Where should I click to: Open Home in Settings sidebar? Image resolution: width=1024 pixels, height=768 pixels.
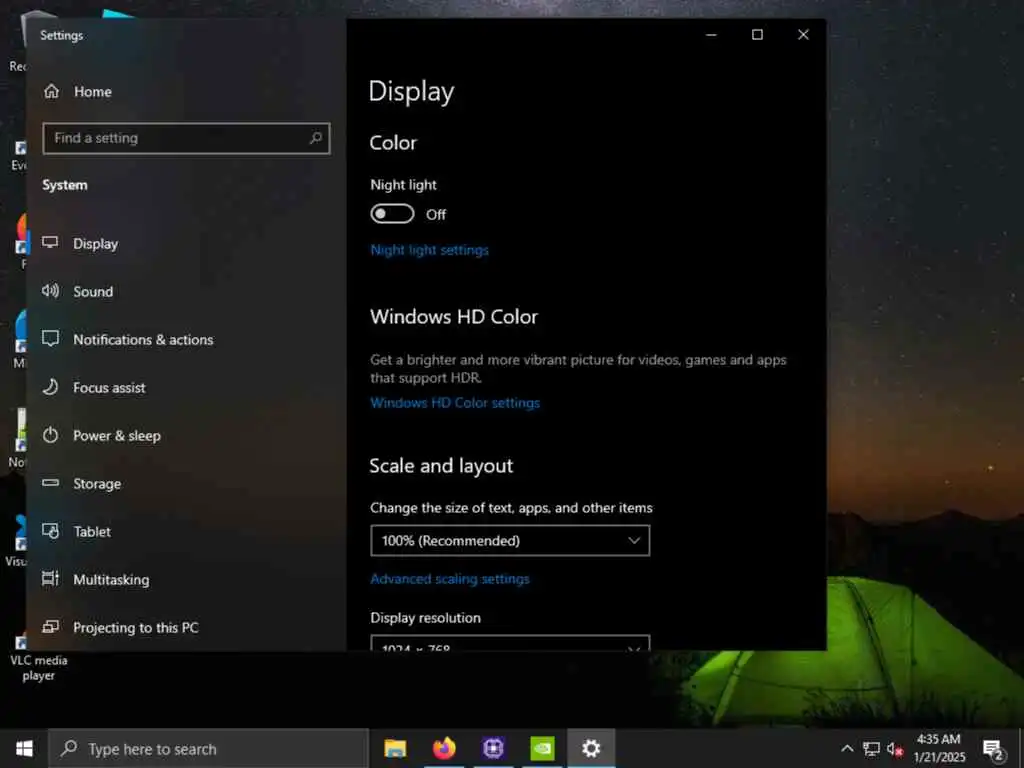92,91
